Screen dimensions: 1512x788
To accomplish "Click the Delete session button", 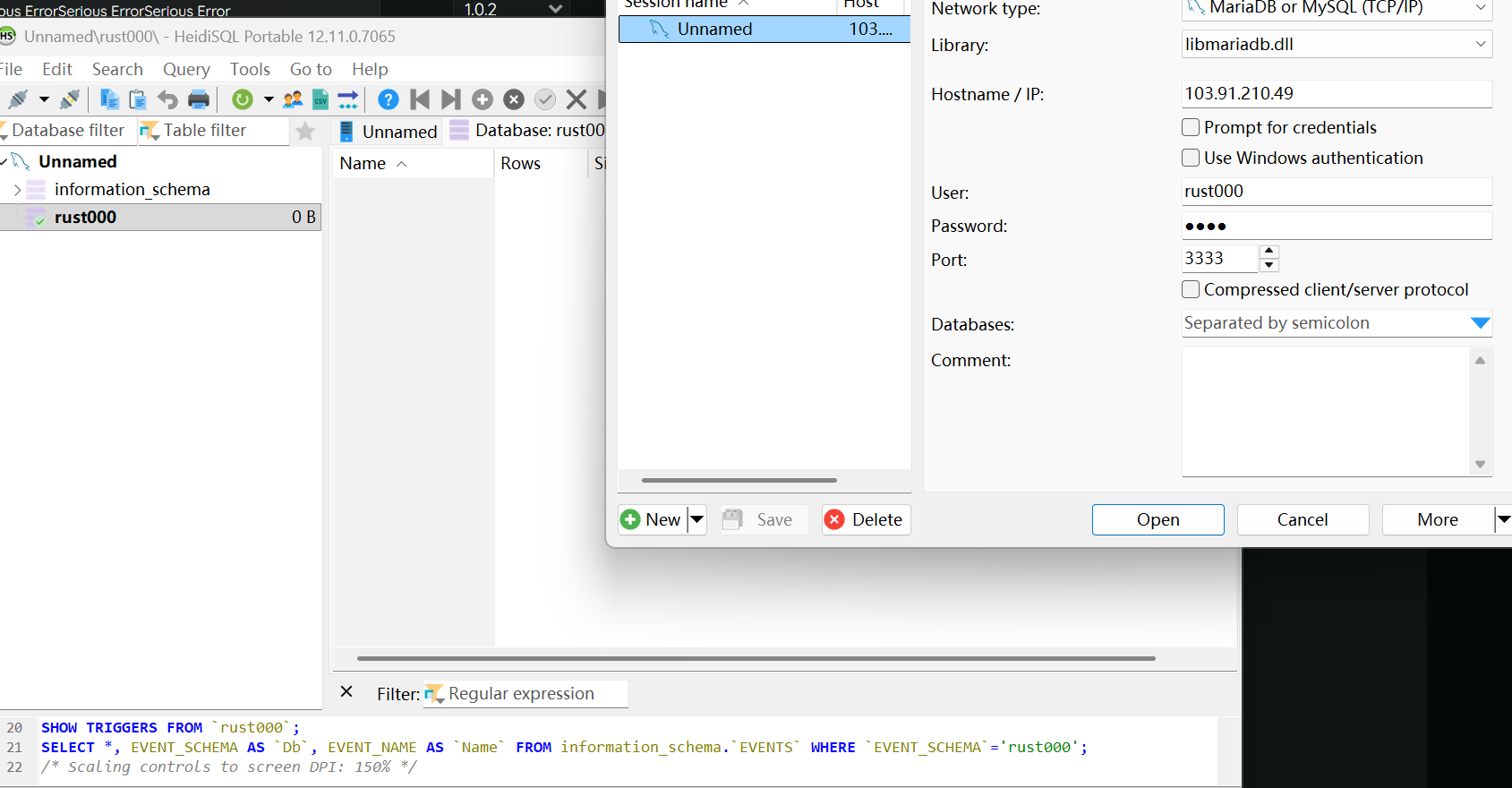I will (x=866, y=519).
